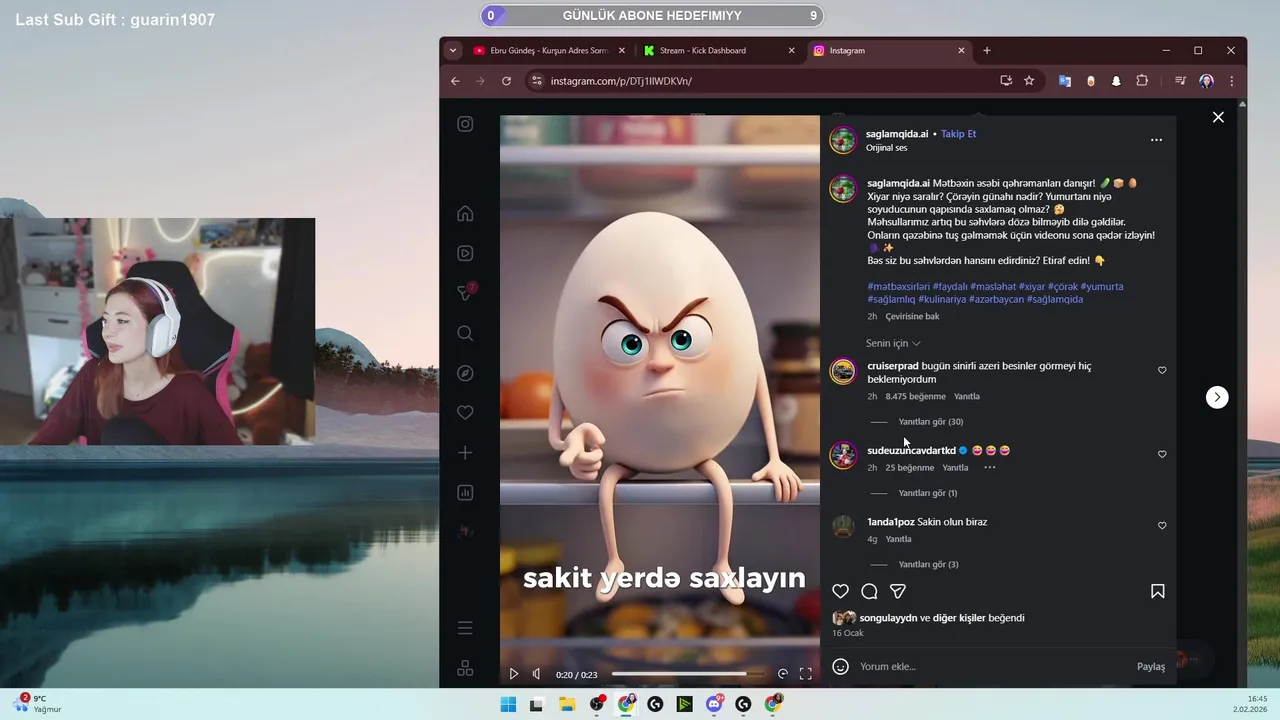Open Instagram direct messages icon
Image resolution: width=1280 pixels, height=720 pixels.
[x=465, y=293]
